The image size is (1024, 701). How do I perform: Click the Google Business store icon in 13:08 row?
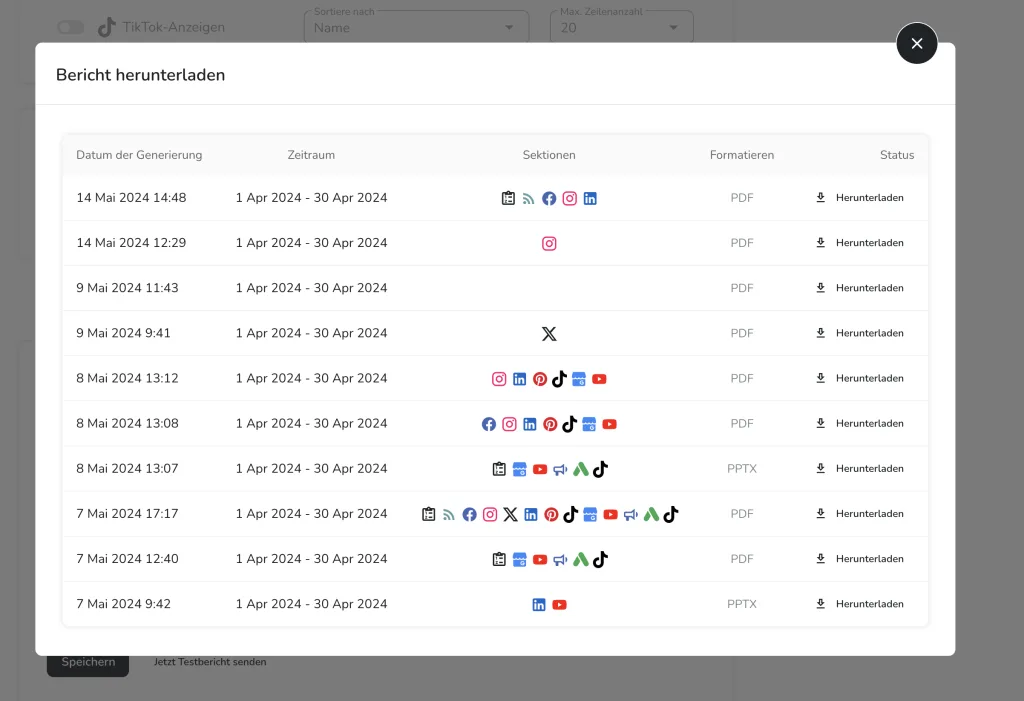(589, 424)
